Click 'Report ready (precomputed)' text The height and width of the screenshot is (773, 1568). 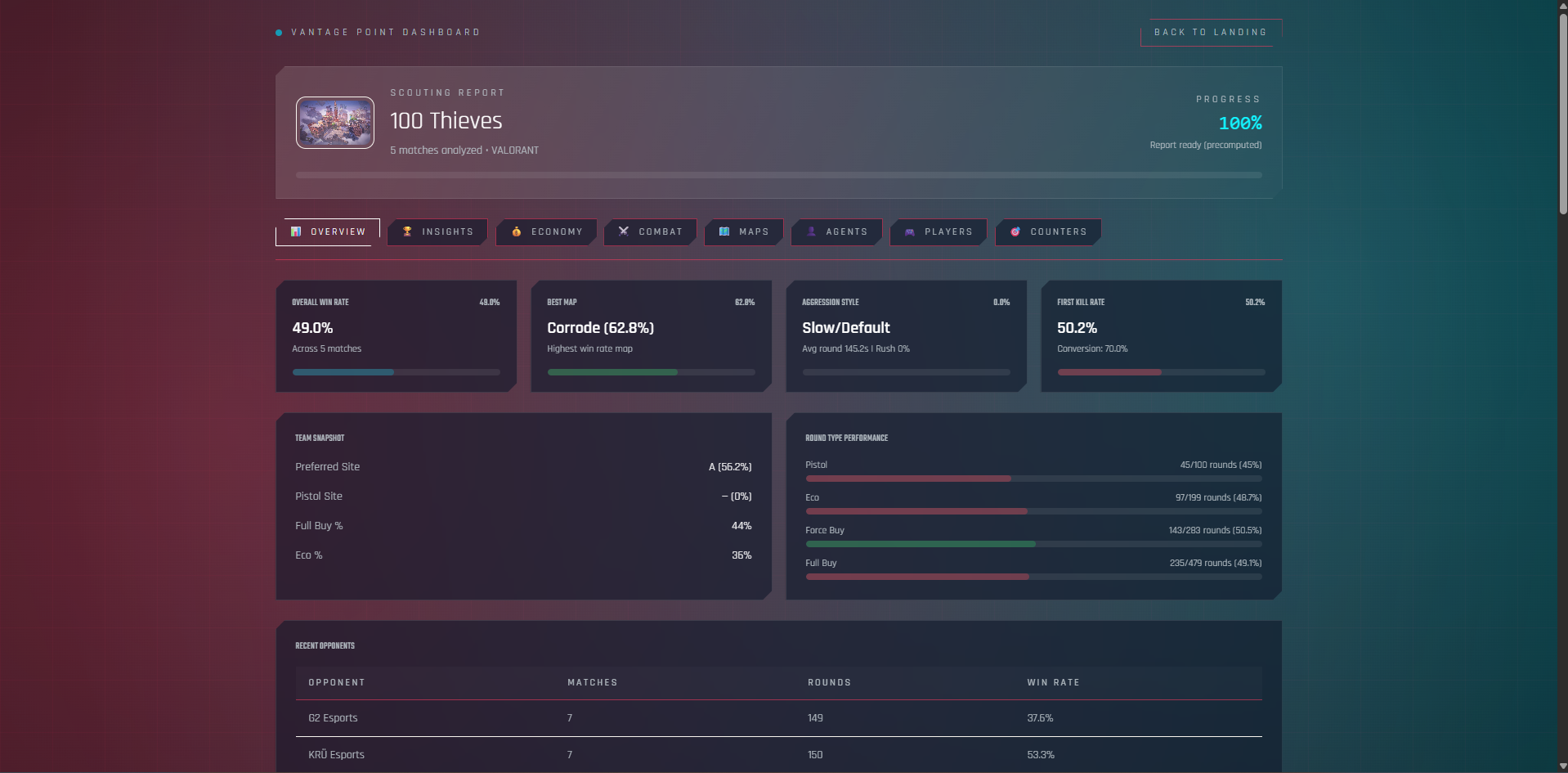(1206, 145)
